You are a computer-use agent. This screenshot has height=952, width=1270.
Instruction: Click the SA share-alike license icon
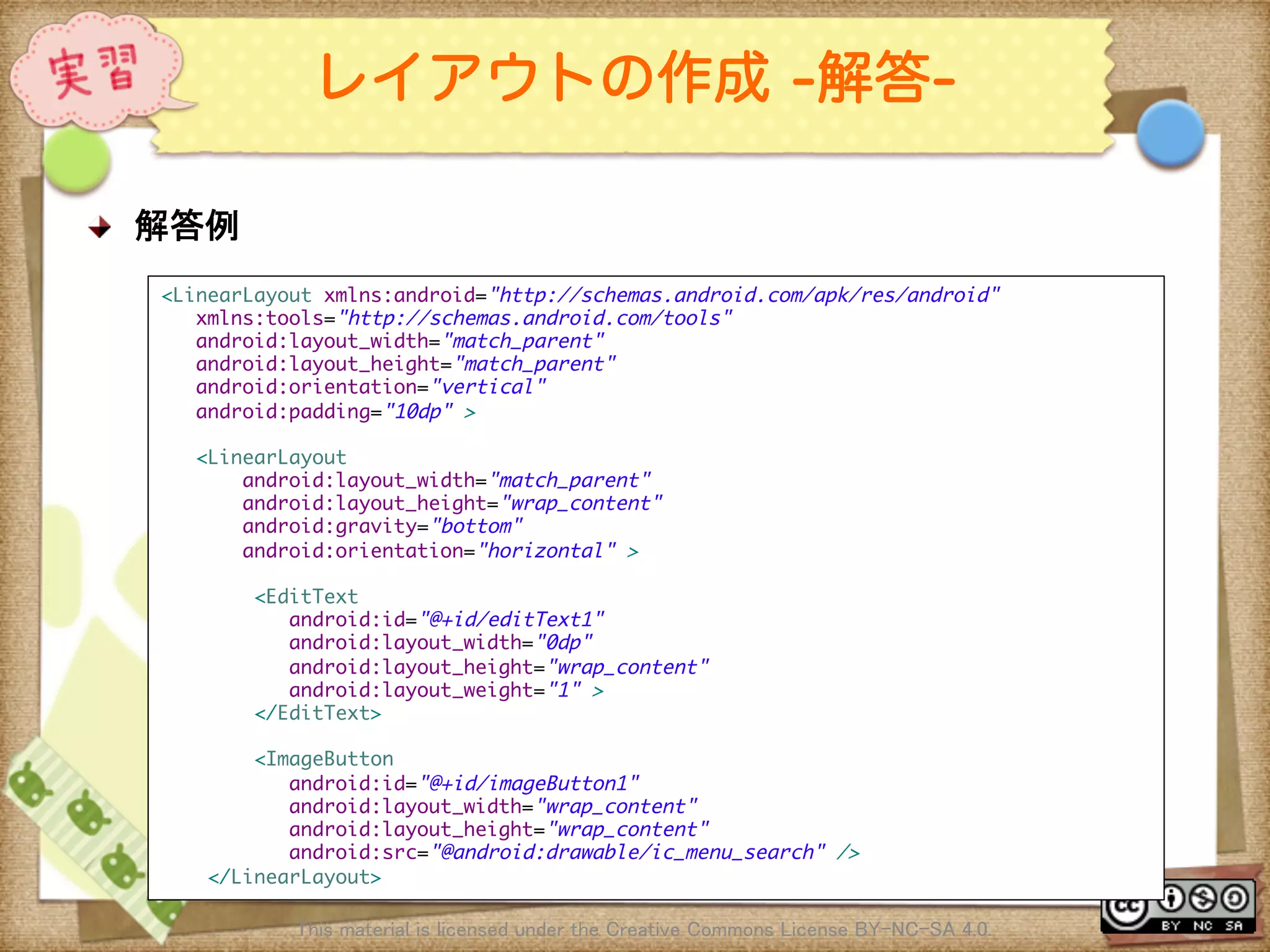pyautogui.click(x=1235, y=899)
